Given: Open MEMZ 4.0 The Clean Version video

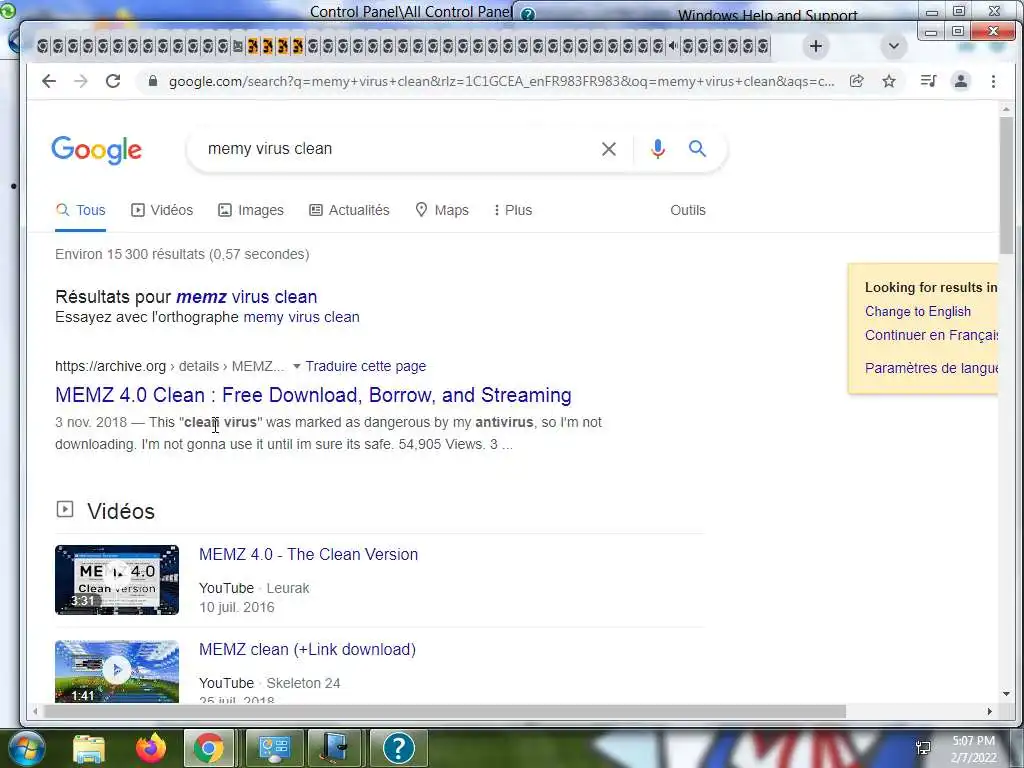Looking at the screenshot, I should pyautogui.click(x=308, y=554).
